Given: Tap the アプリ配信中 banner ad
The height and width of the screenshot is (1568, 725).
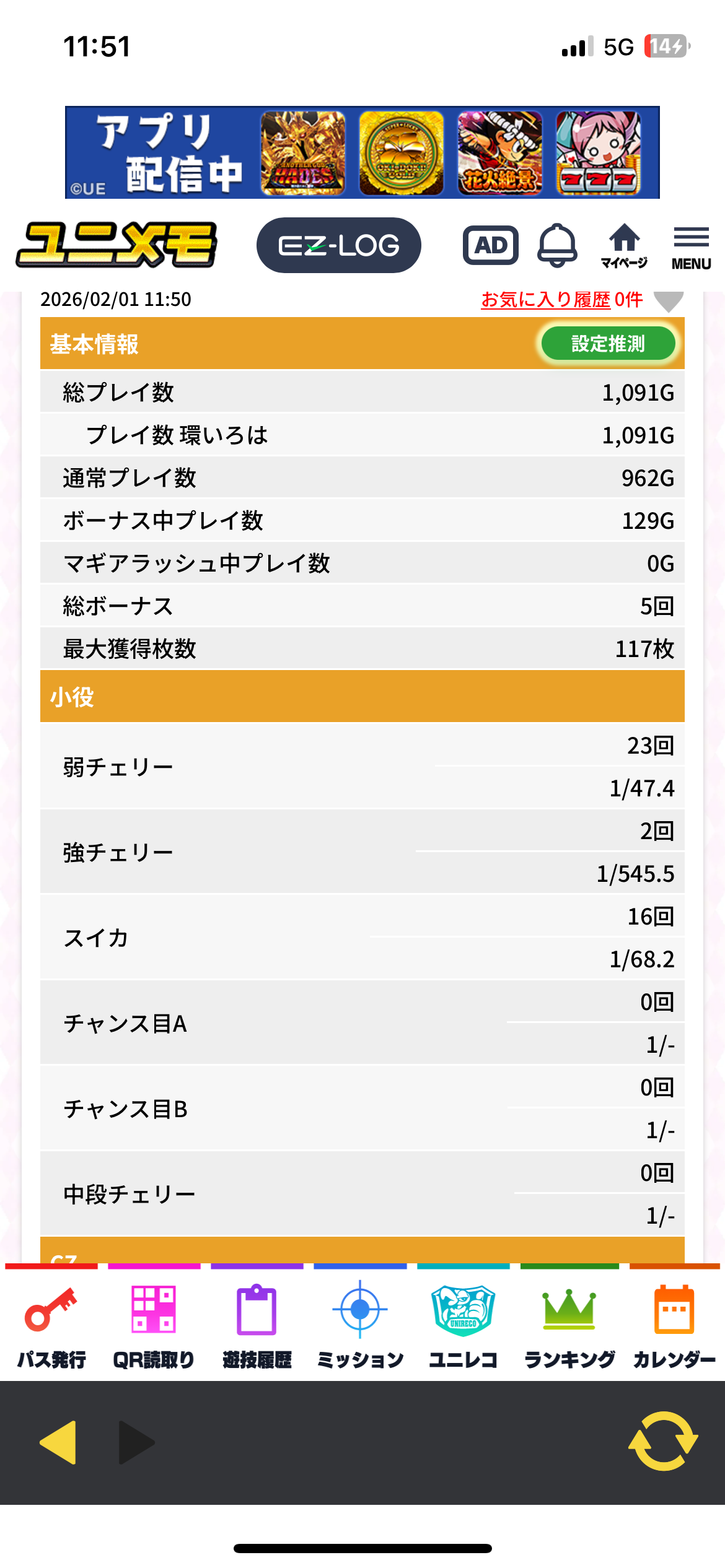Looking at the screenshot, I should coord(362,152).
